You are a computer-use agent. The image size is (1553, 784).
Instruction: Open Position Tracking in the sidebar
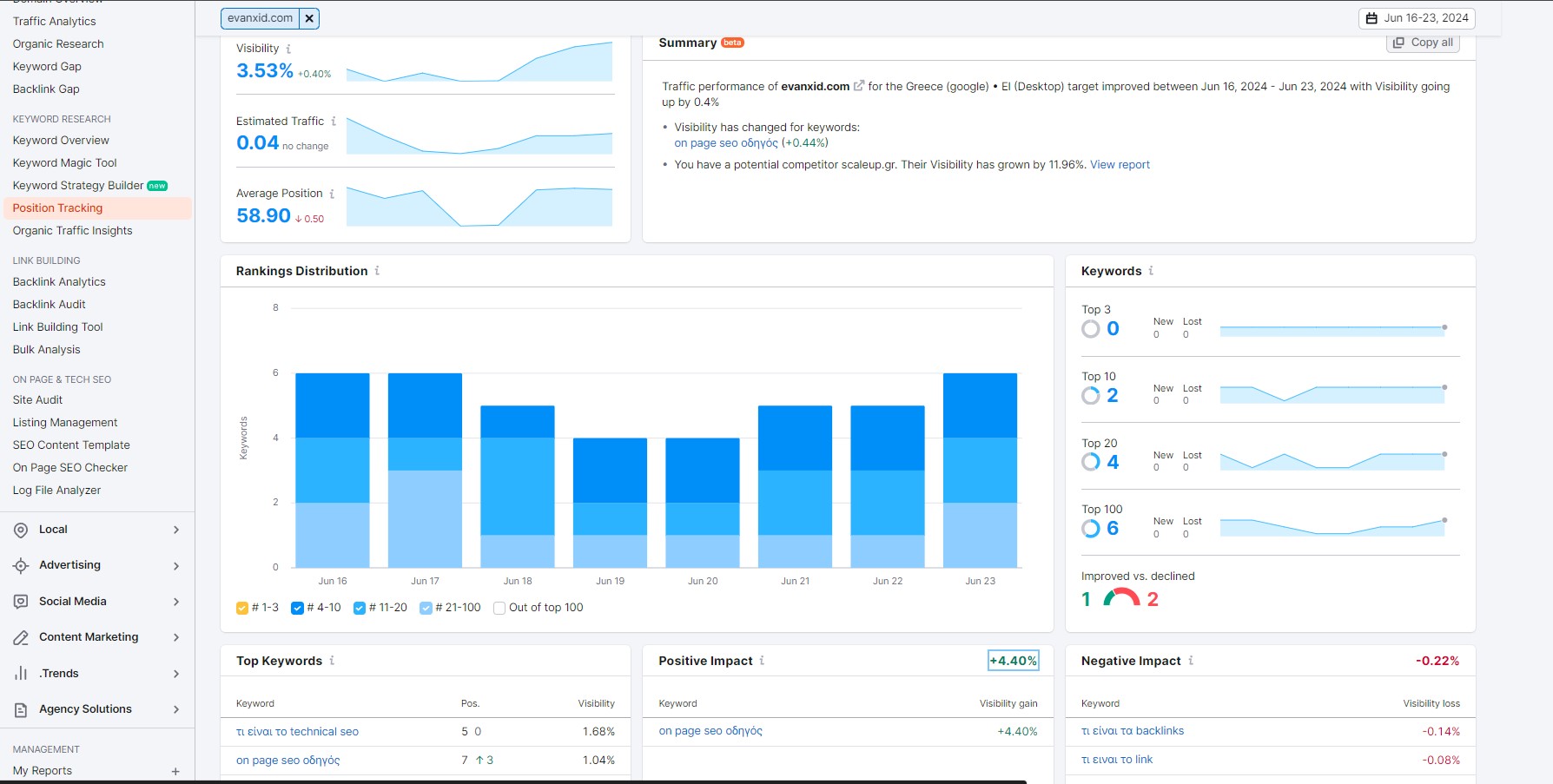(57, 208)
